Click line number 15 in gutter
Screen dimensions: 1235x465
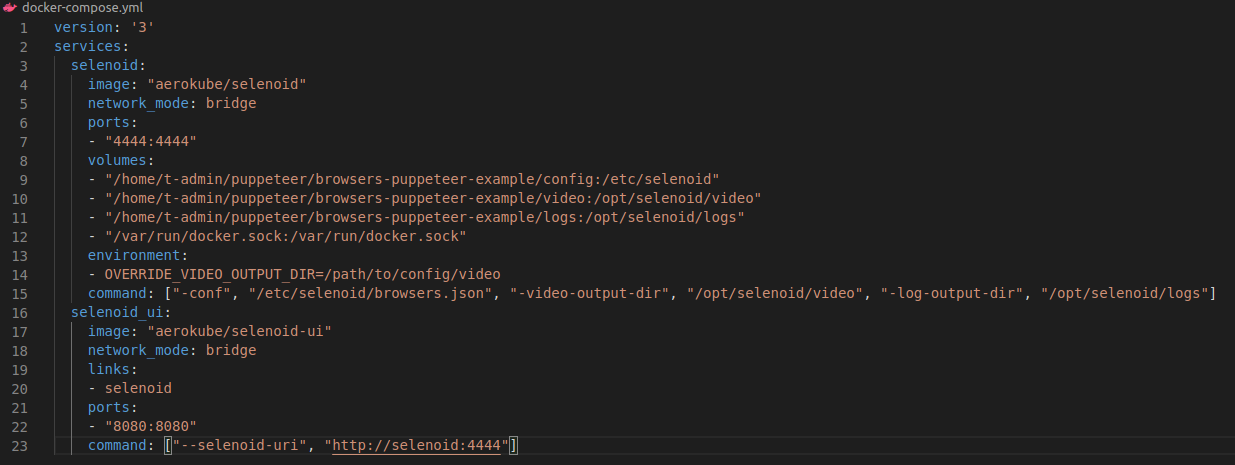(x=19, y=292)
